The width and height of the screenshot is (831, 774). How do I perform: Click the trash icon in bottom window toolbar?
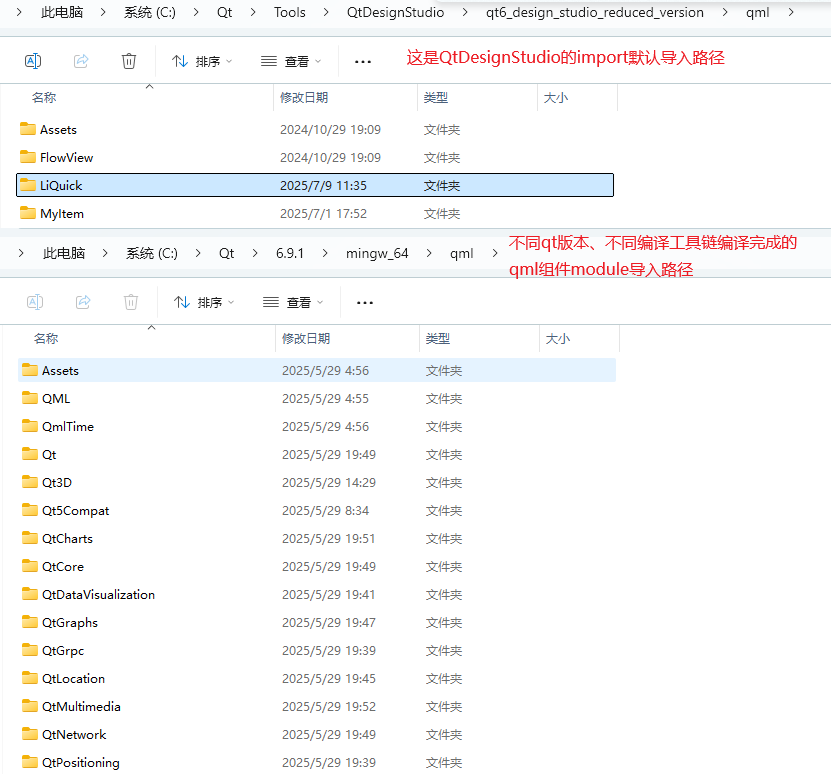[131, 302]
